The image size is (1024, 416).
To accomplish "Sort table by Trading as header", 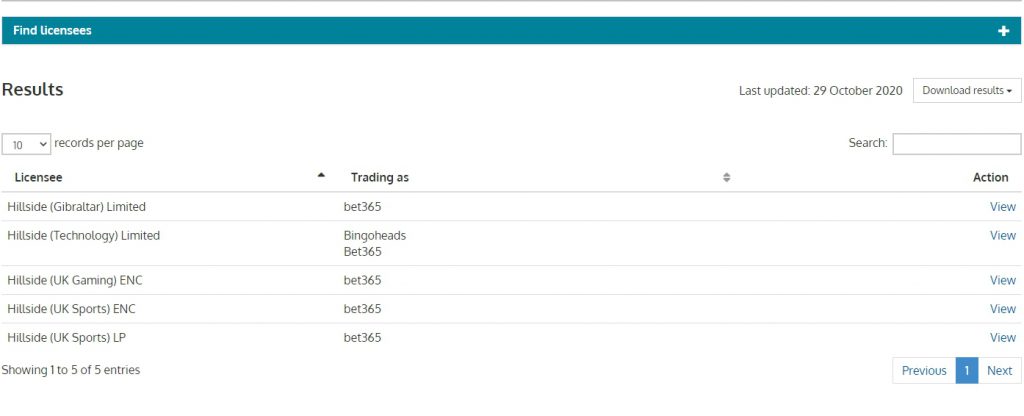I will point(380,178).
